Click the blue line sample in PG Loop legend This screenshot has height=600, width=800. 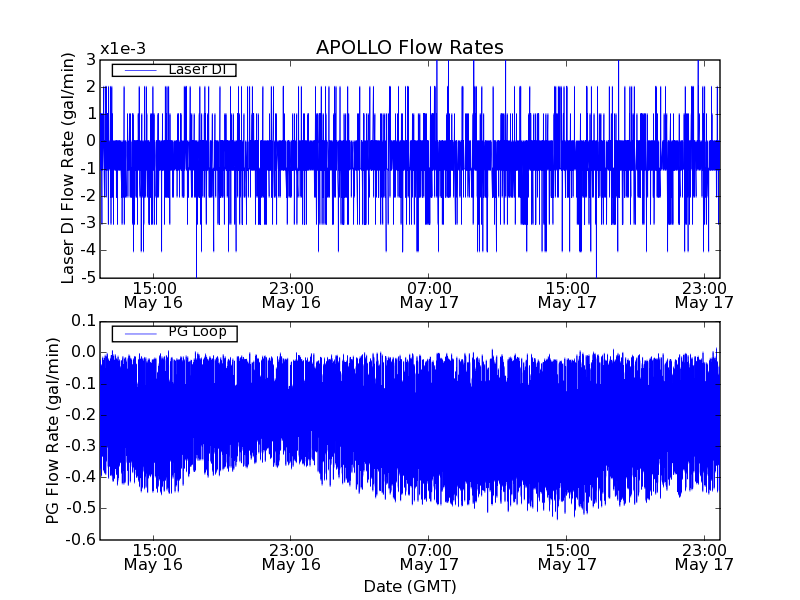coord(138,333)
